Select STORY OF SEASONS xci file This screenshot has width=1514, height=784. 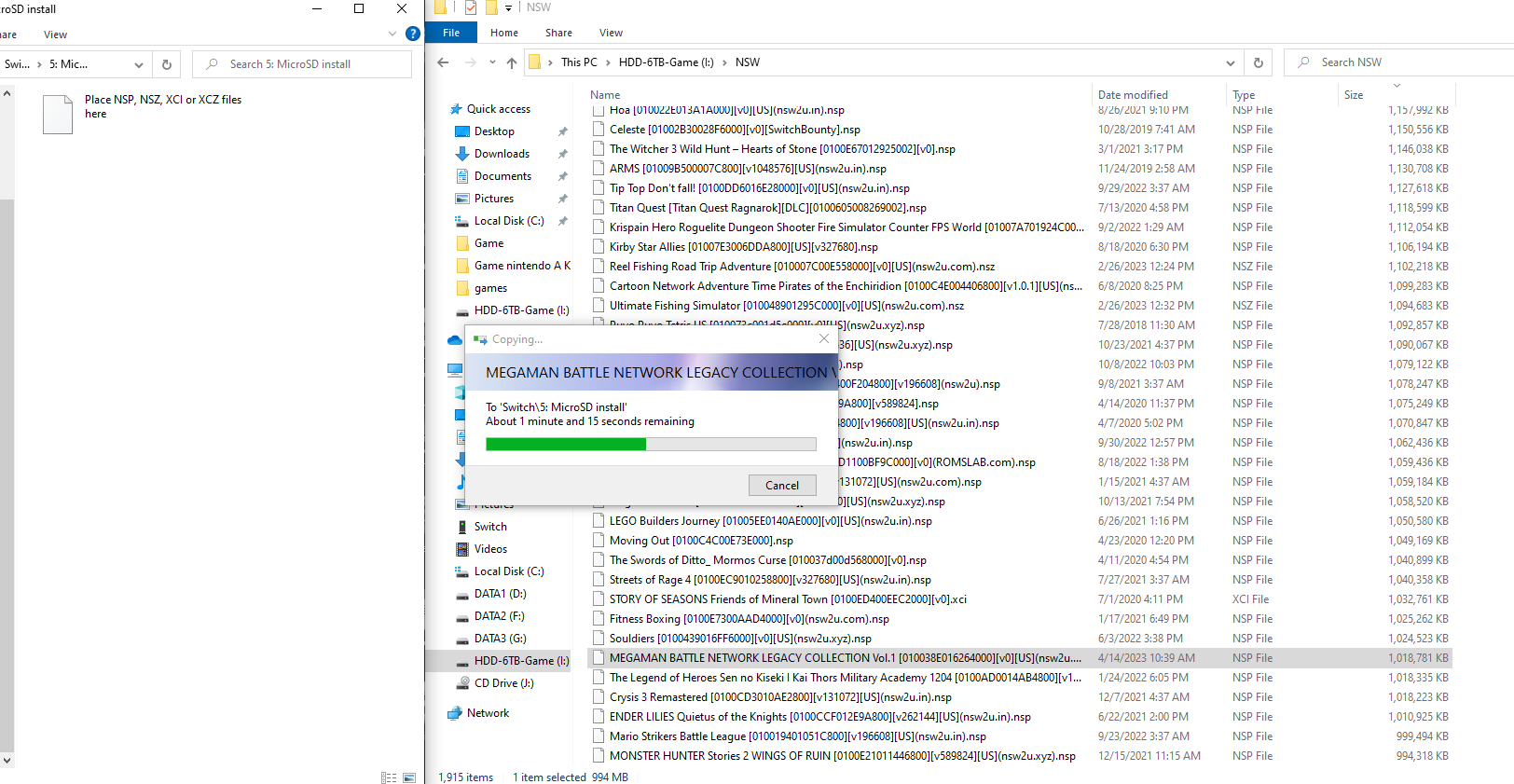click(788, 599)
